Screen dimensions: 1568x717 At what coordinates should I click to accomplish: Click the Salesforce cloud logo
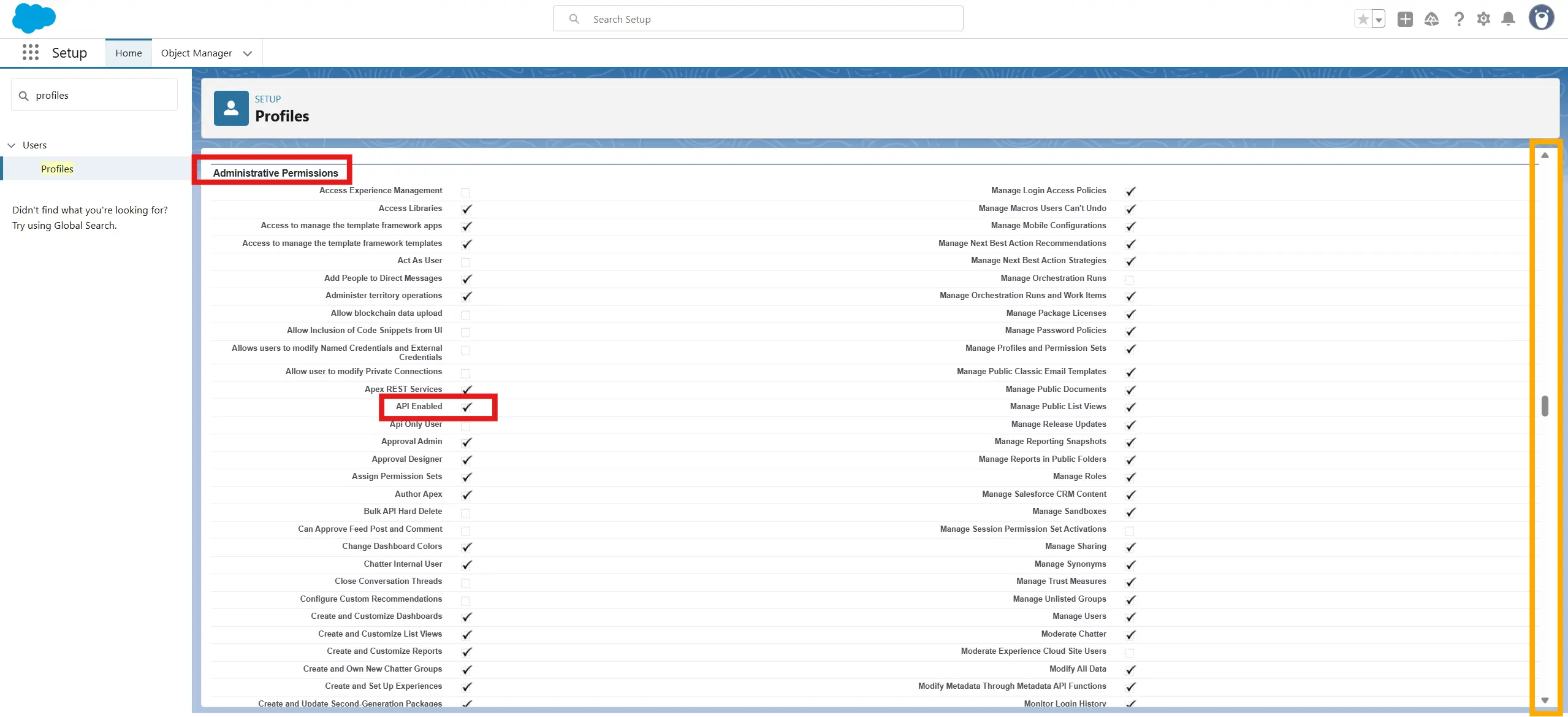[34, 18]
